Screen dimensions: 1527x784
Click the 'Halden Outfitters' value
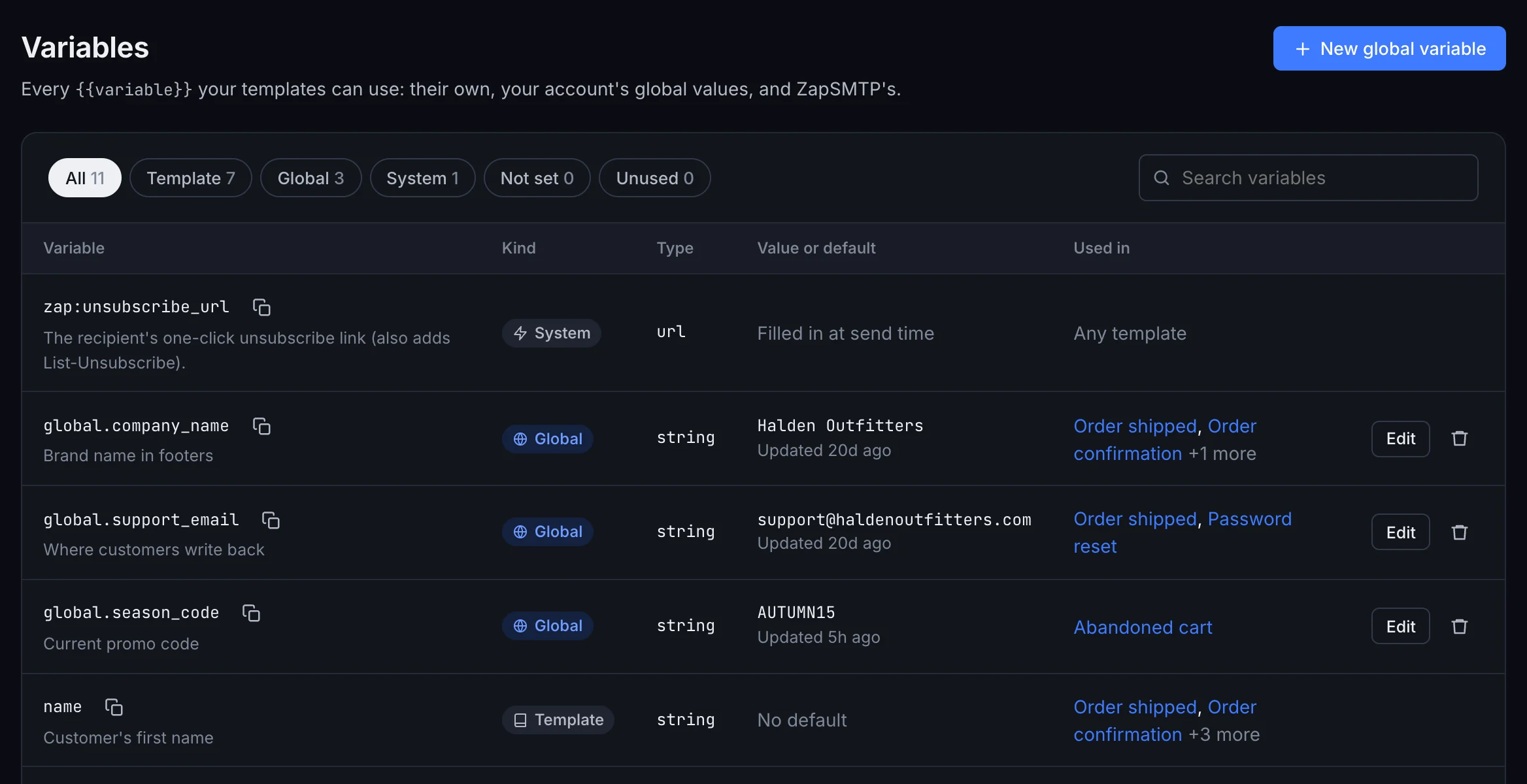click(x=840, y=426)
